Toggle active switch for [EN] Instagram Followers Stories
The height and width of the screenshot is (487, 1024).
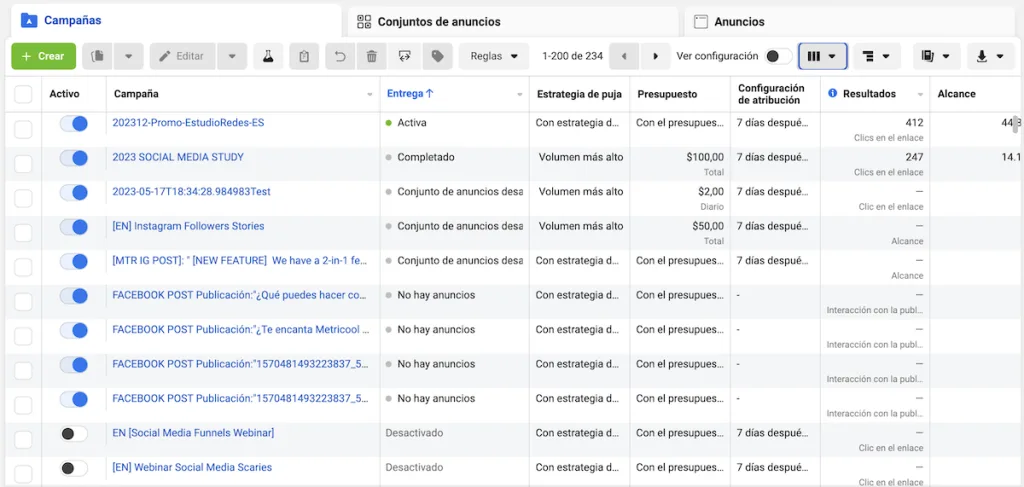pyautogui.click(x=74, y=227)
